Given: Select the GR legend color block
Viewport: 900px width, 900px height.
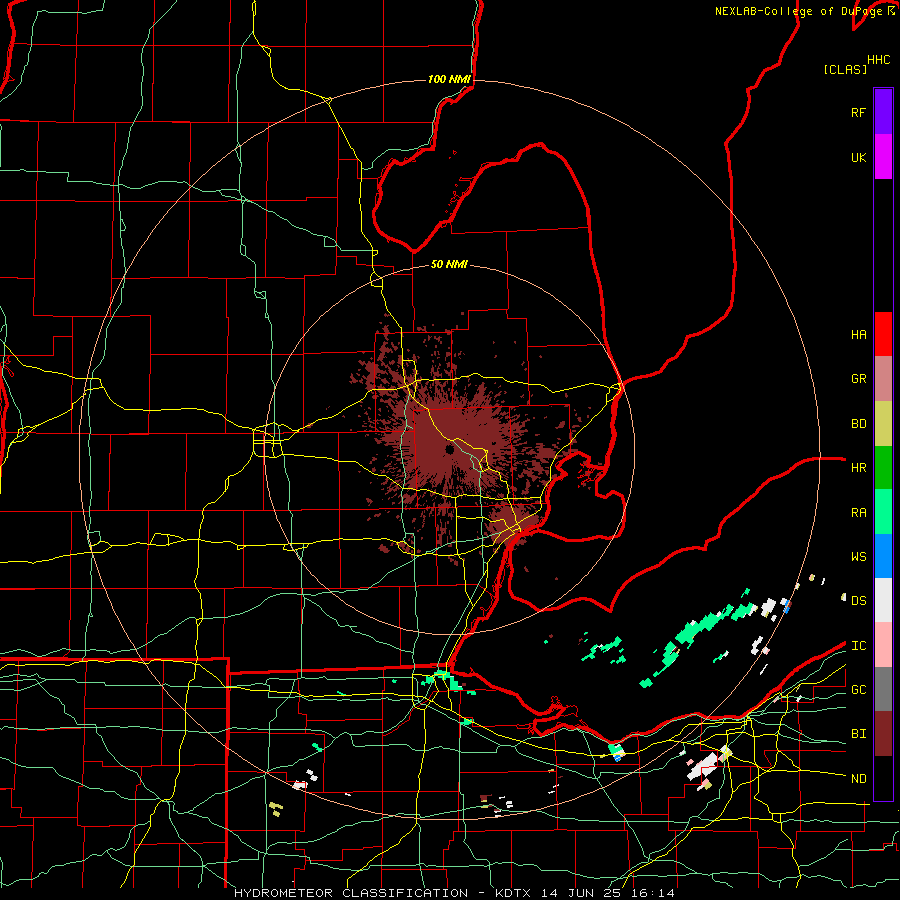Looking at the screenshot, I should click(x=883, y=379).
